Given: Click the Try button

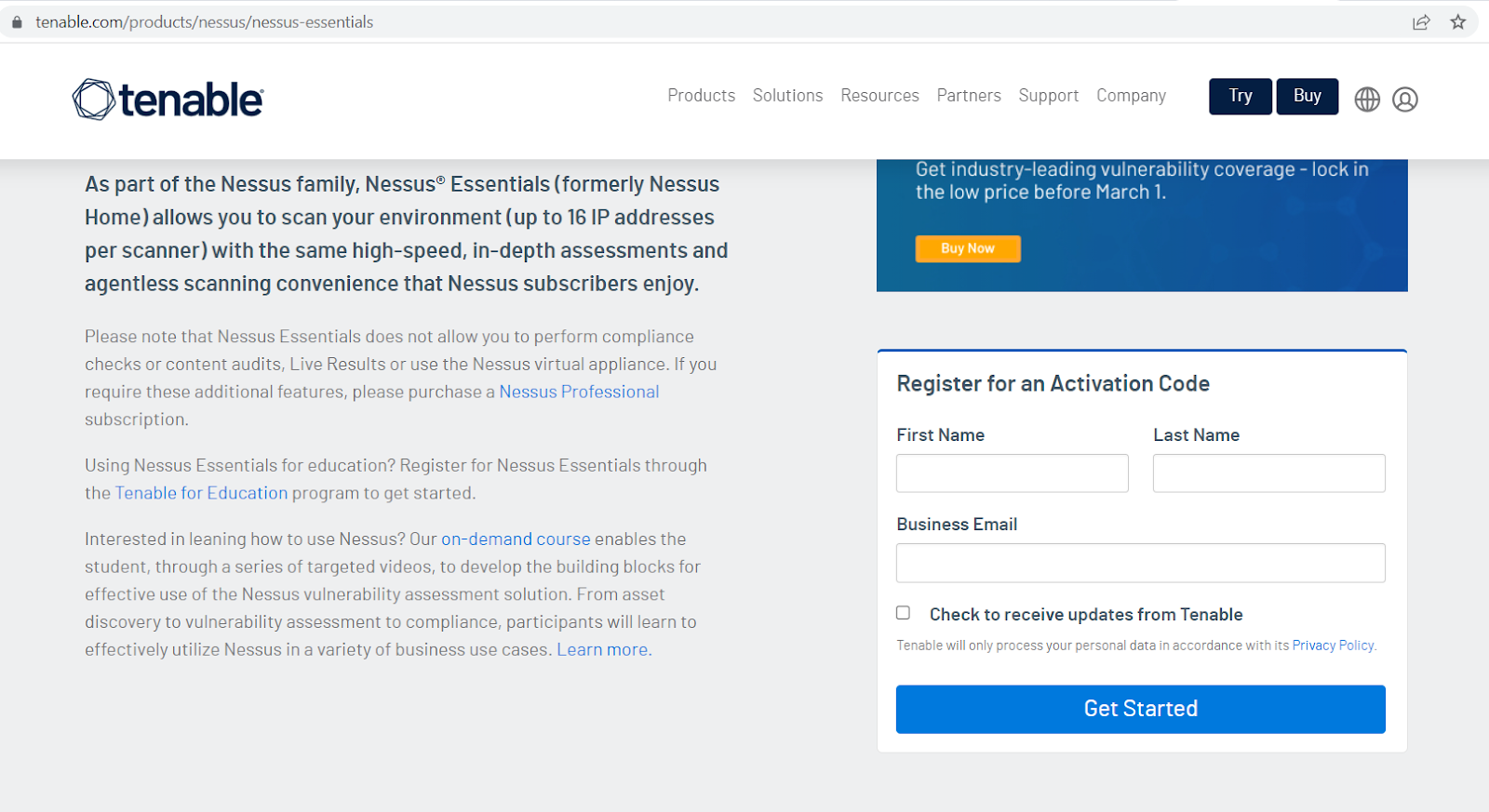Looking at the screenshot, I should (x=1241, y=97).
